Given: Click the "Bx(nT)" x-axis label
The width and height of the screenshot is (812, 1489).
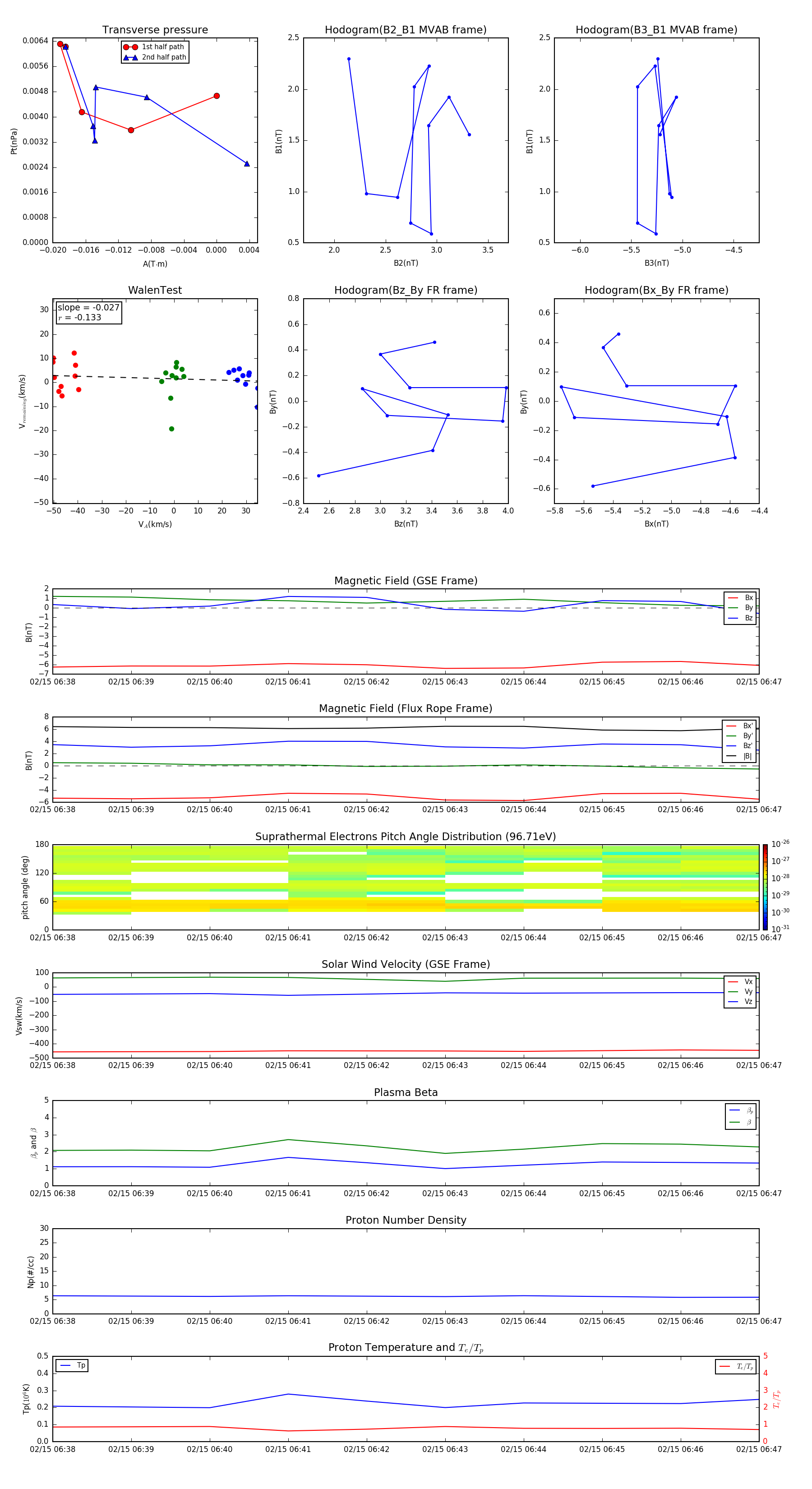Looking at the screenshot, I should tap(656, 524).
